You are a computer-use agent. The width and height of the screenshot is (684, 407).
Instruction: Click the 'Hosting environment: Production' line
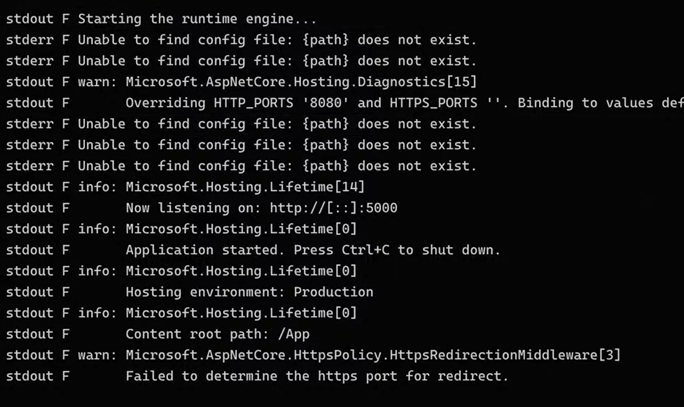coord(250,292)
